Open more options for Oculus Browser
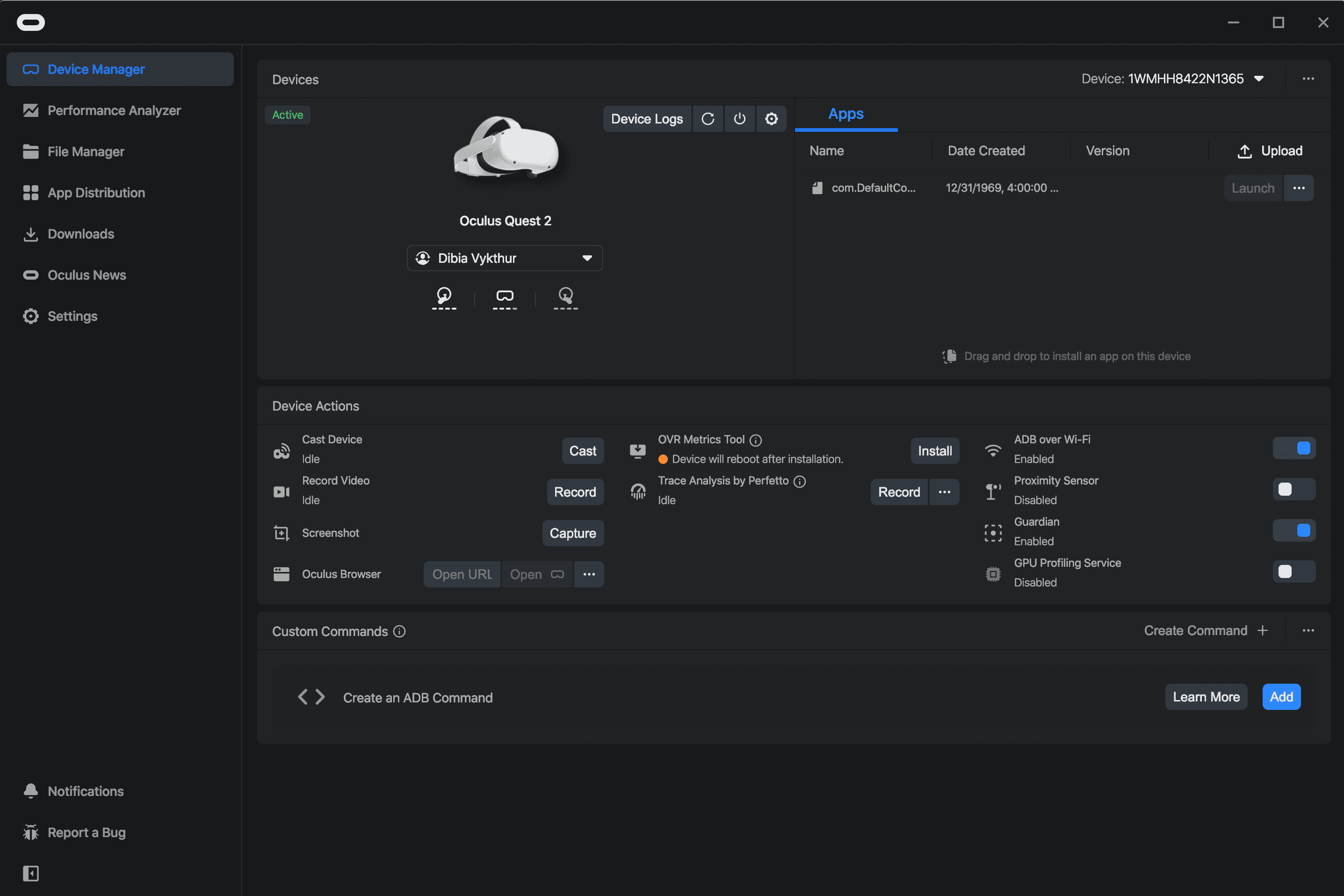Viewport: 1344px width, 896px height. tap(589, 574)
